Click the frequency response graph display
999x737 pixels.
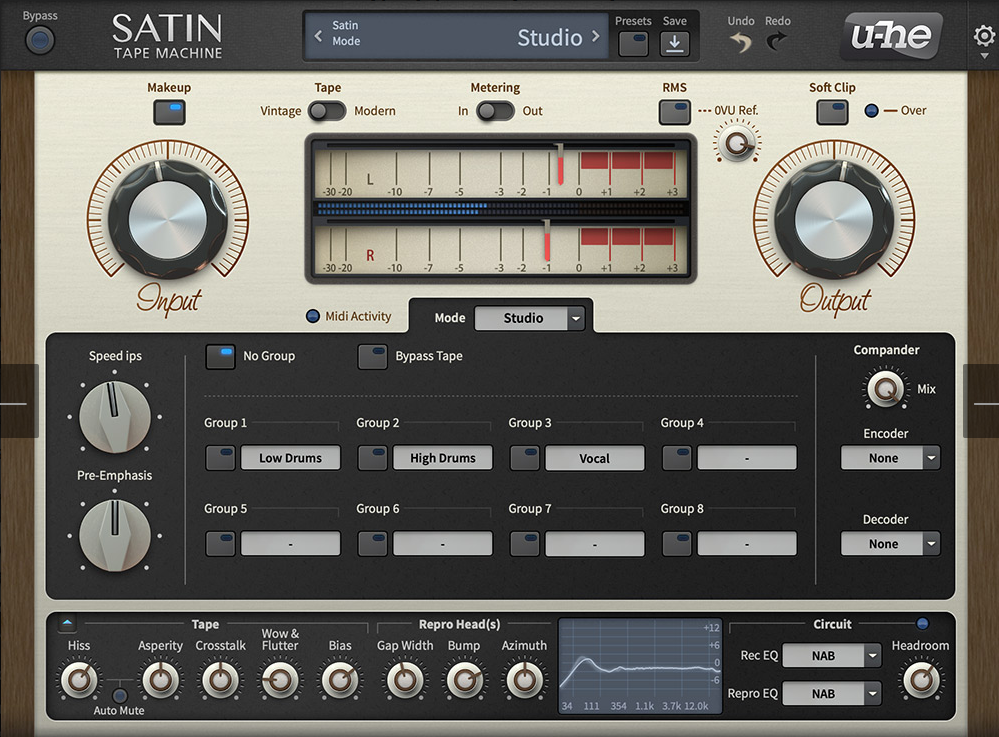coord(640,666)
